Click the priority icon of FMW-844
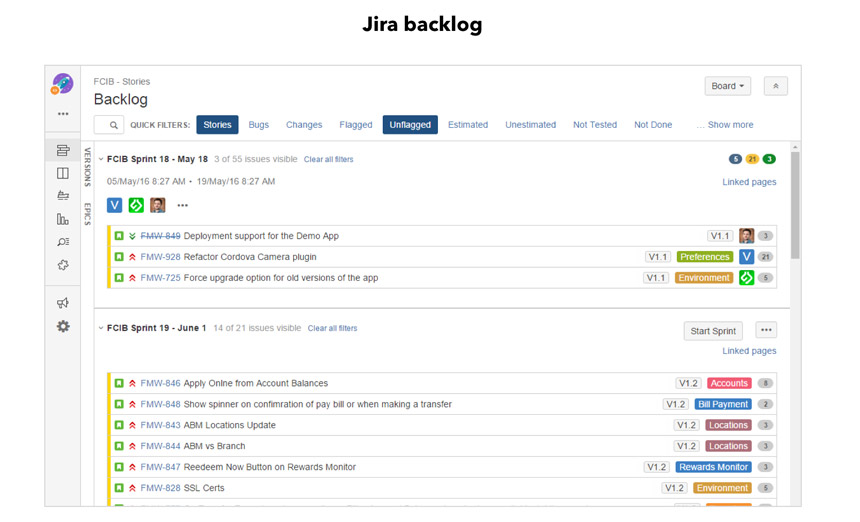The image size is (860, 522). tap(132, 446)
